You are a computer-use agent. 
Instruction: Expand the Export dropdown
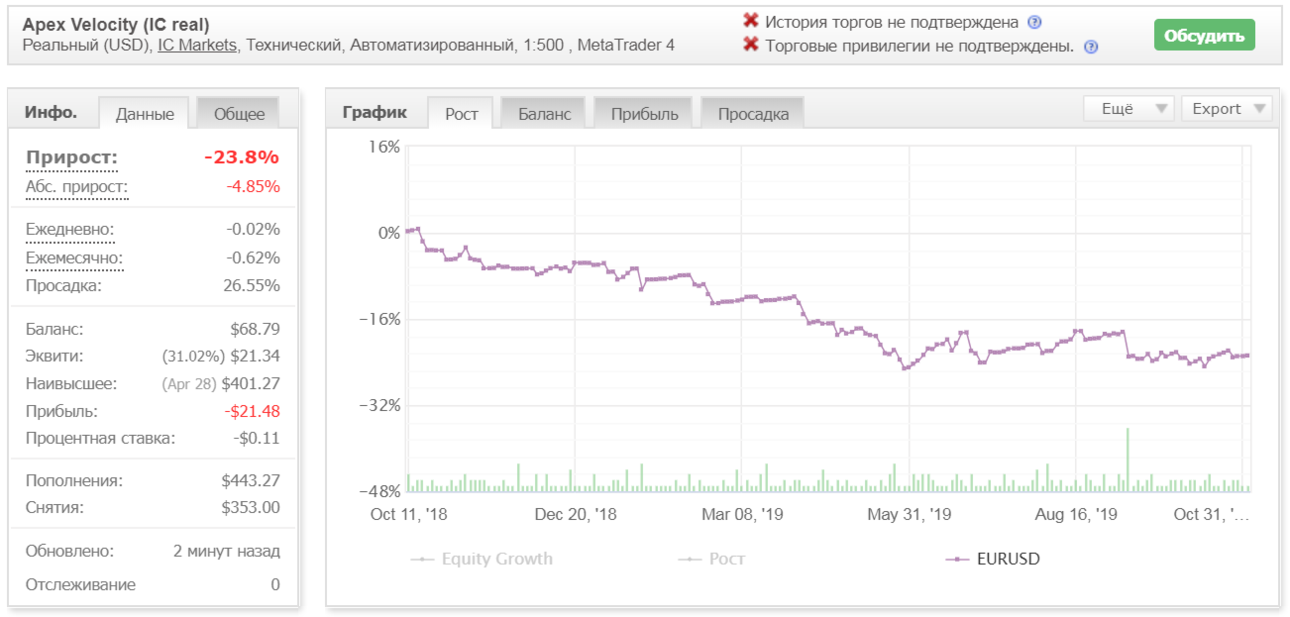[1227, 109]
